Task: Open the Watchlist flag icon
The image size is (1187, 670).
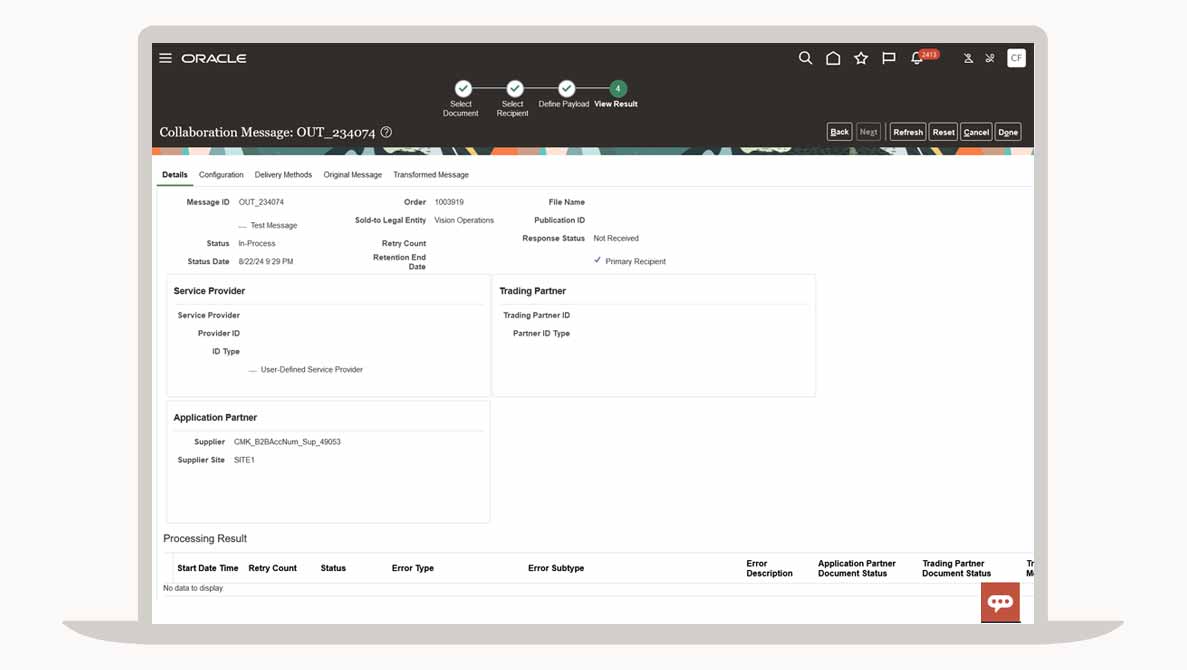Action: (889, 58)
